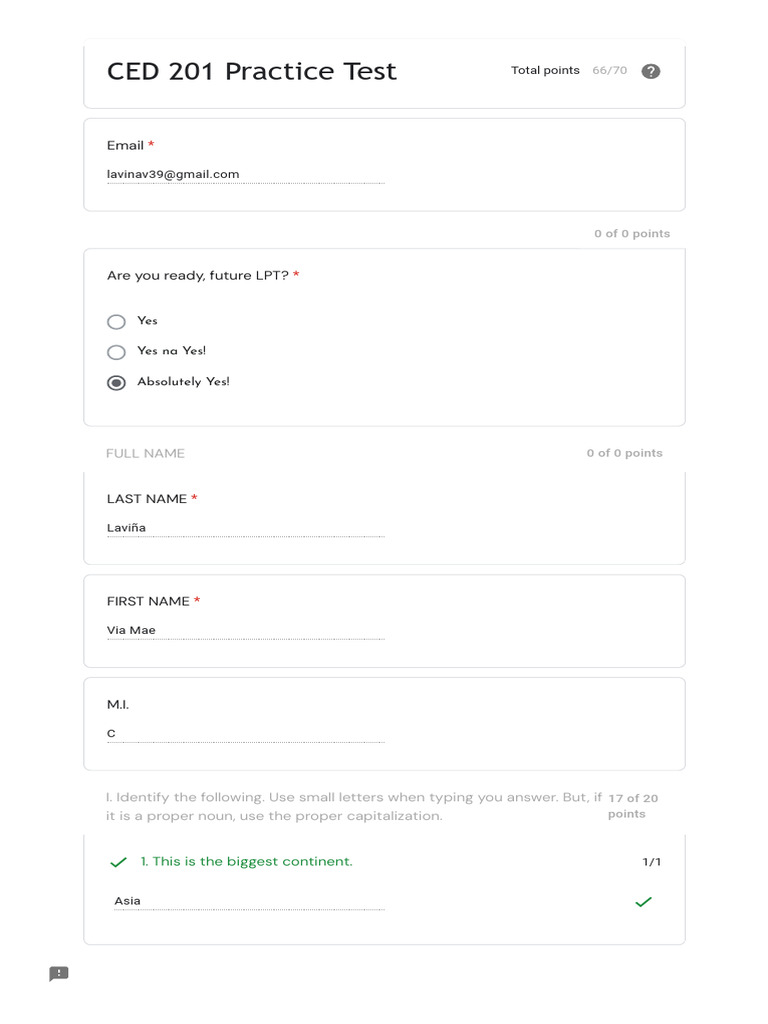Click the correct-answer checkmark next to Asia
Screen dimensions: 768x1024
[643, 902]
